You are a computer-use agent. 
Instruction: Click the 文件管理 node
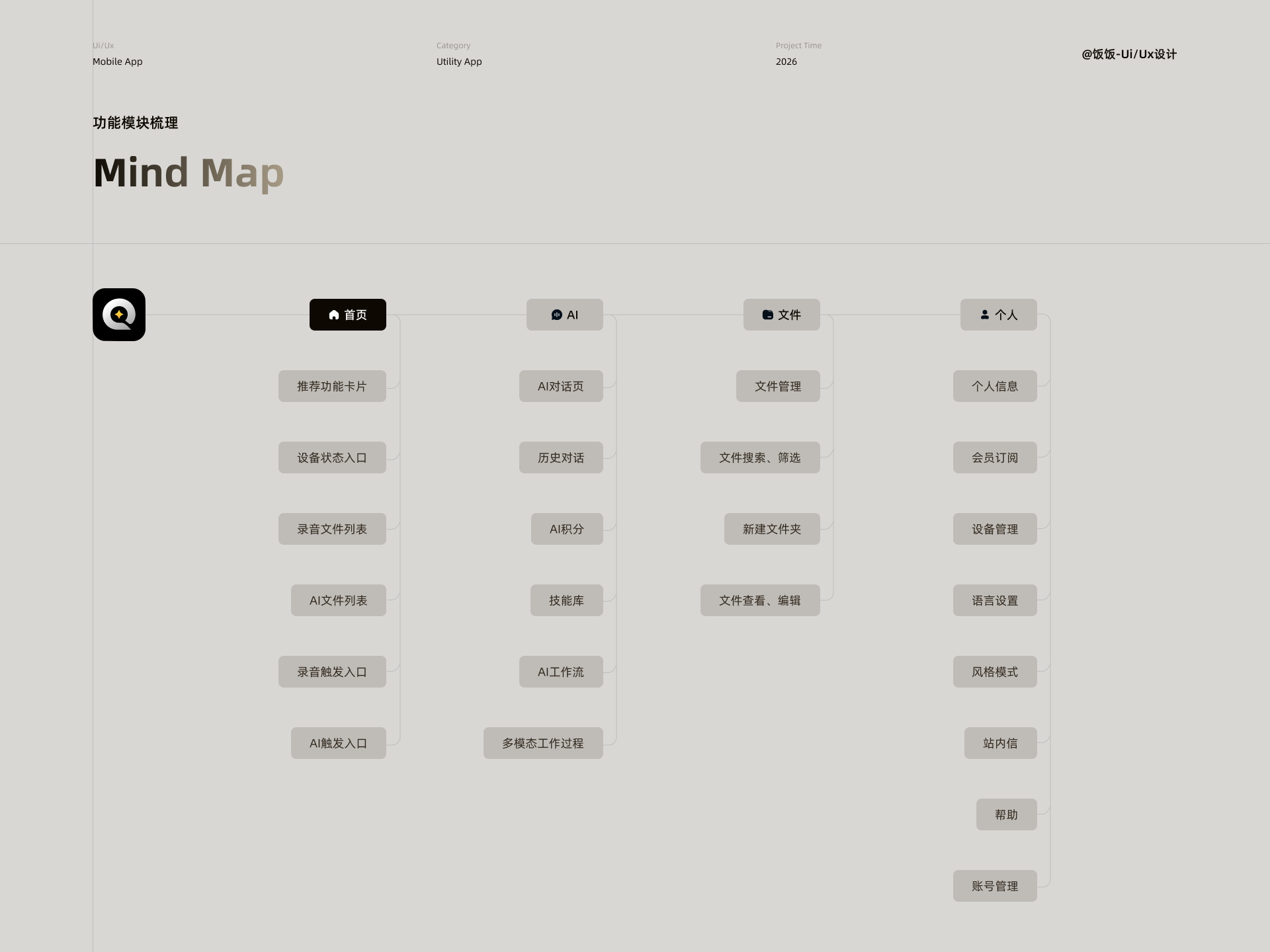tap(778, 386)
